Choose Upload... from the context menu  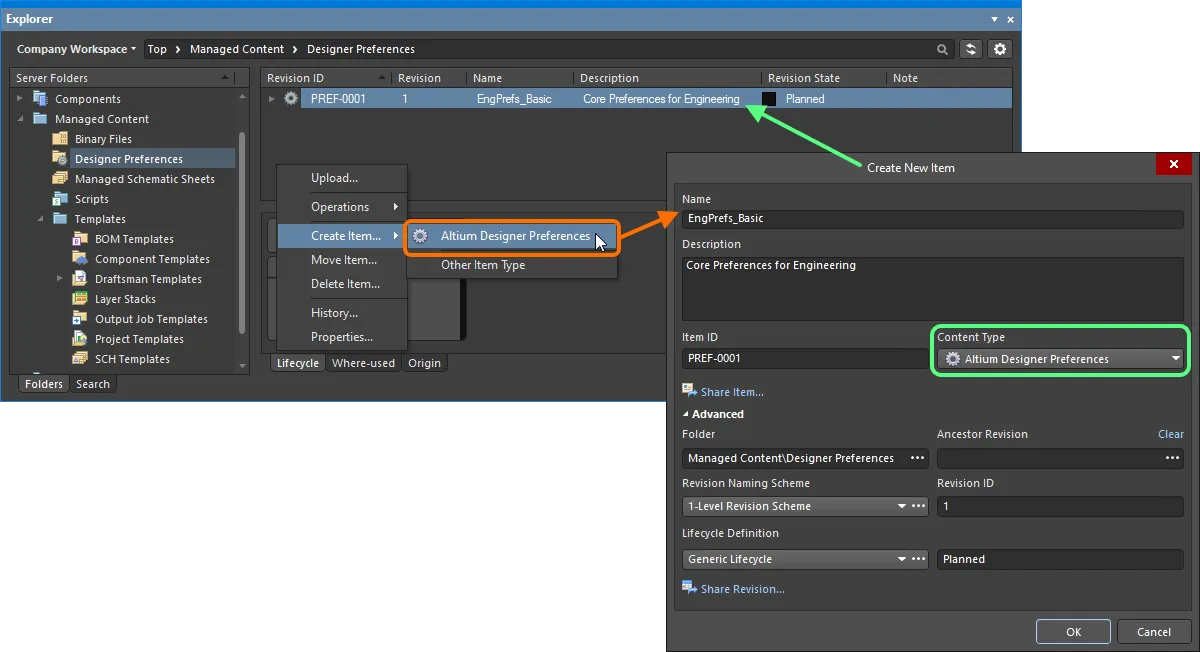pyautogui.click(x=342, y=178)
